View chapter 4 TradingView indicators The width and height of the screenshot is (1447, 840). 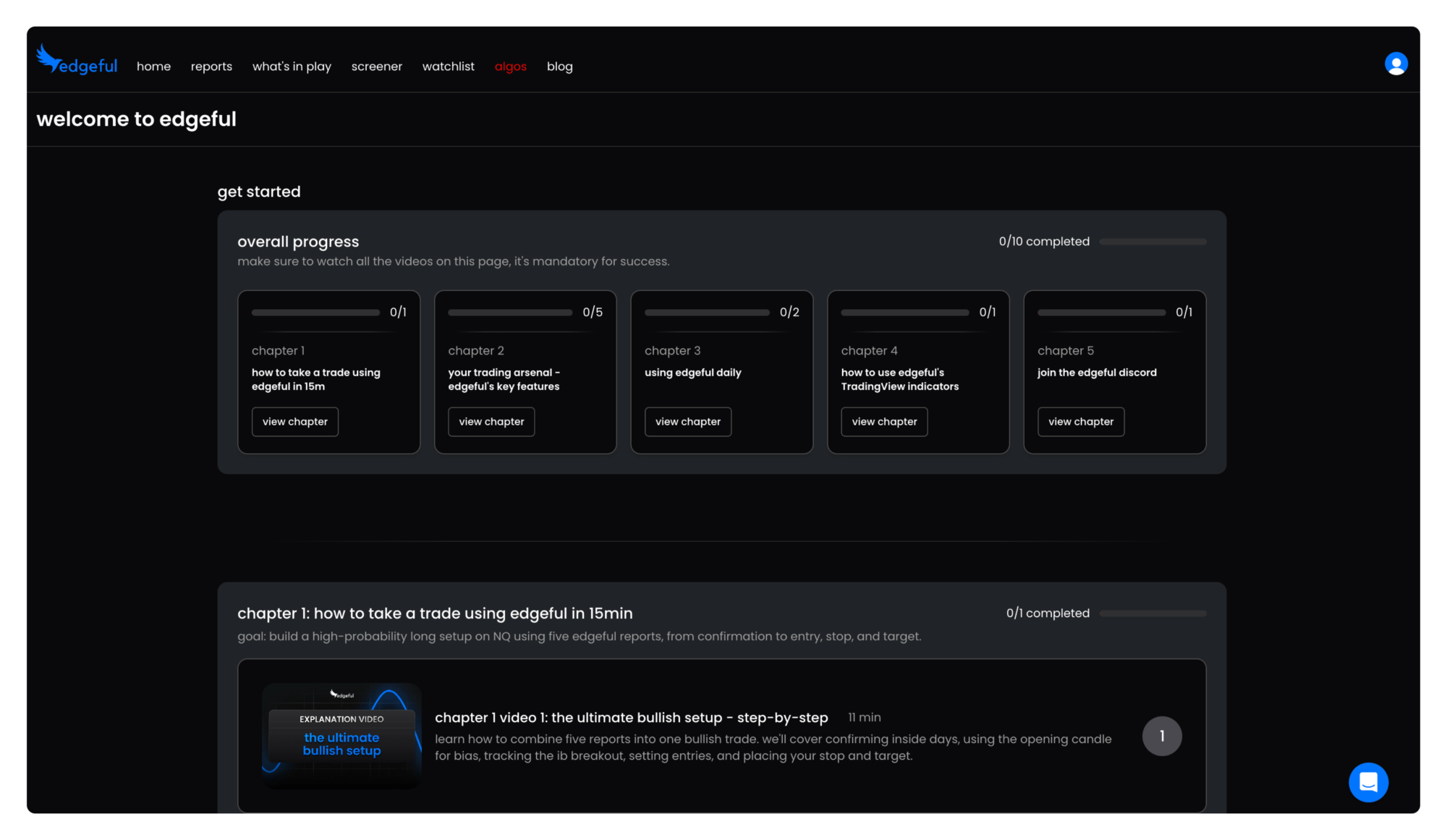[x=884, y=422]
